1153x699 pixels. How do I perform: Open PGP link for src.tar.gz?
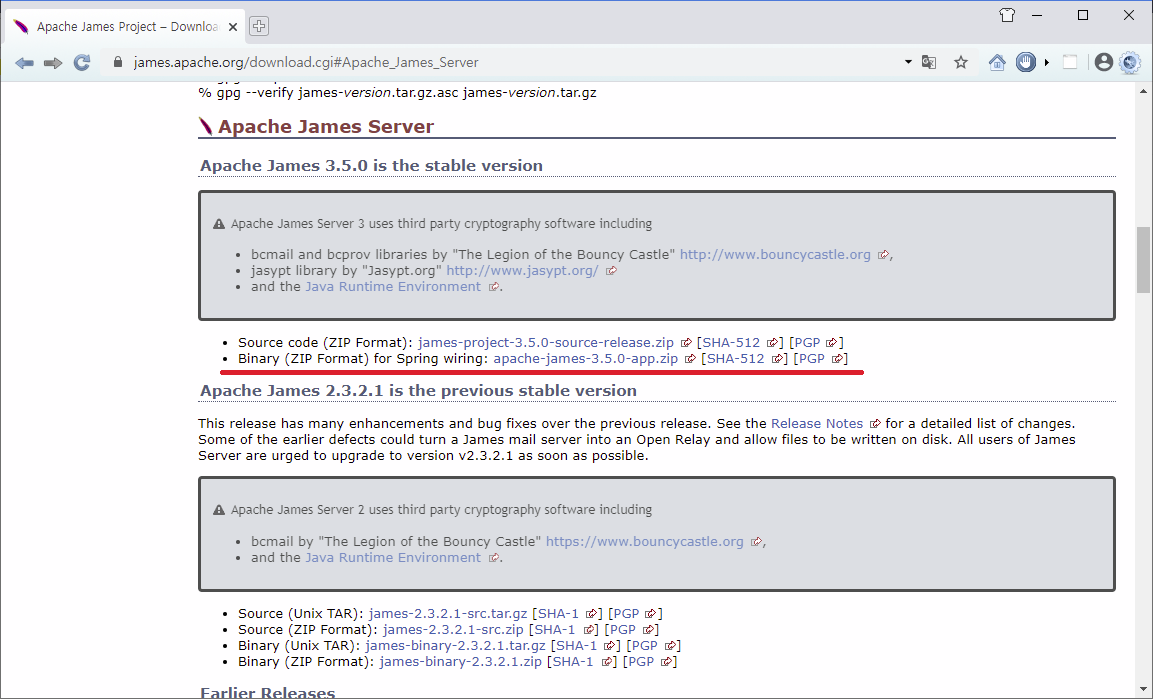[627, 613]
